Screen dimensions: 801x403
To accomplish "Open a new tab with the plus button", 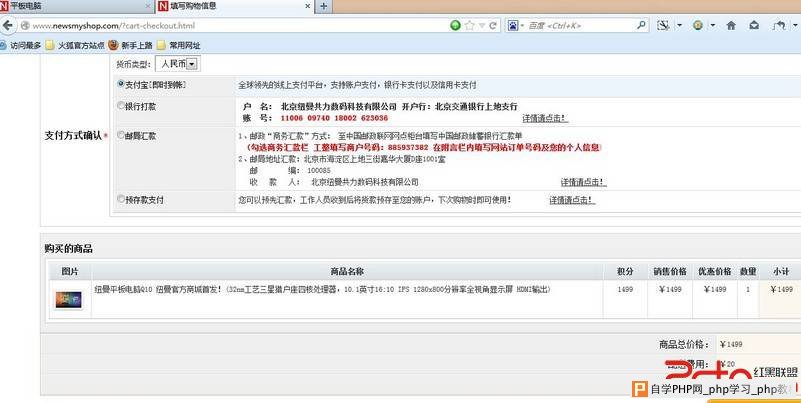I will point(323,6).
